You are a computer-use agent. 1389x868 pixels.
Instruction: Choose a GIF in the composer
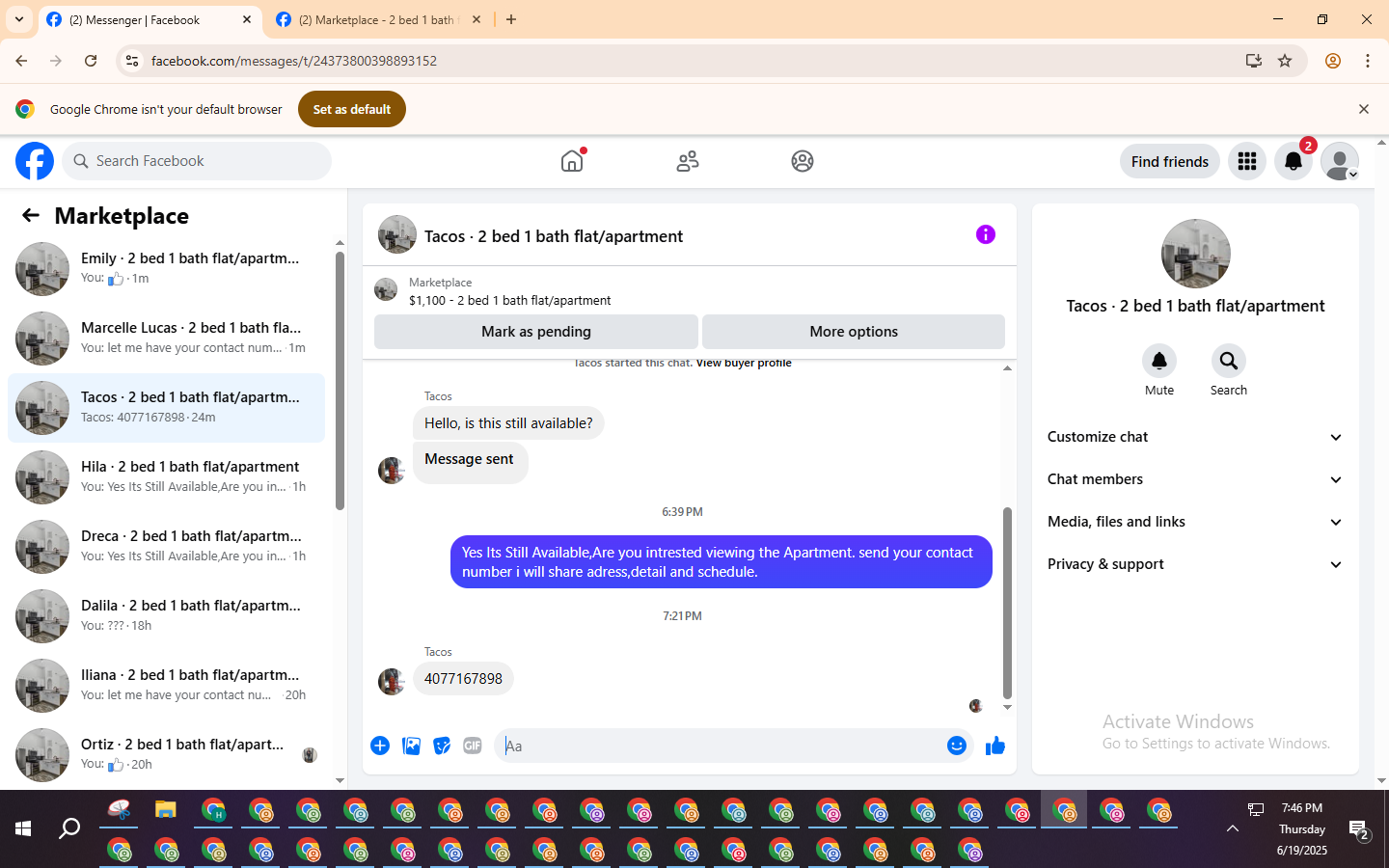pyautogui.click(x=473, y=746)
